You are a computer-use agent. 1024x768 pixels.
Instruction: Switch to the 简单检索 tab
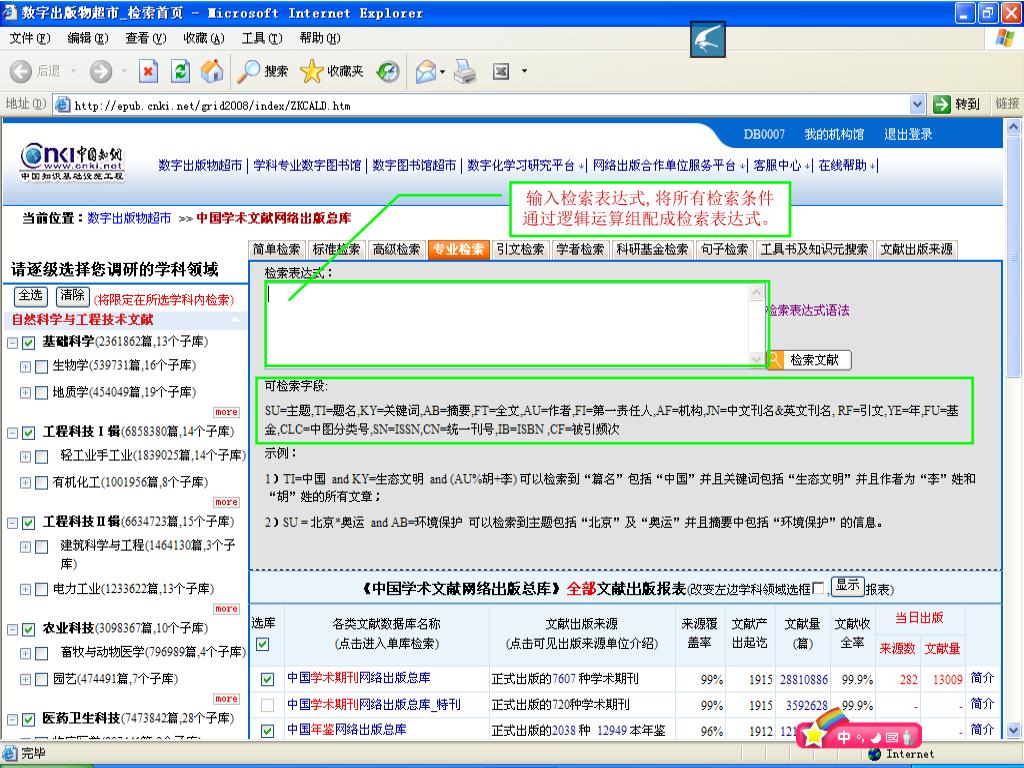tap(276, 249)
